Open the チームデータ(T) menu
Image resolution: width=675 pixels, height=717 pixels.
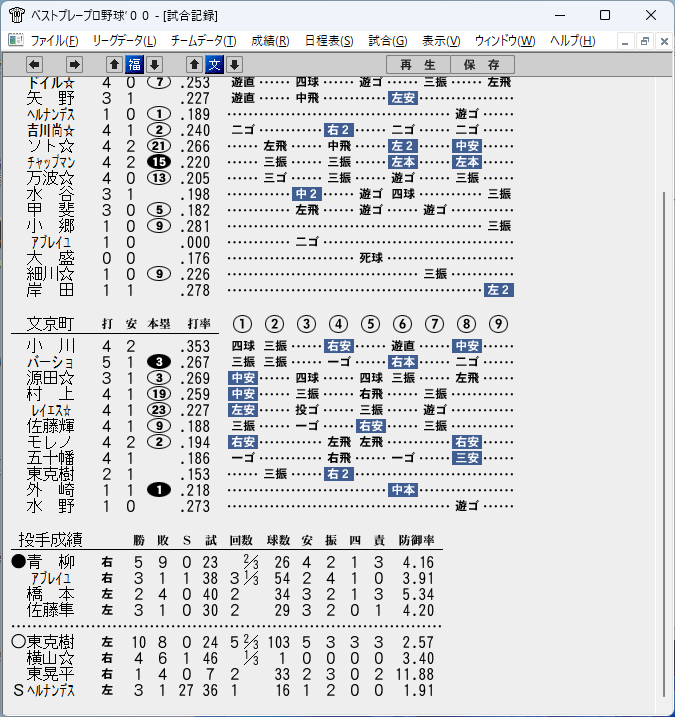point(204,41)
